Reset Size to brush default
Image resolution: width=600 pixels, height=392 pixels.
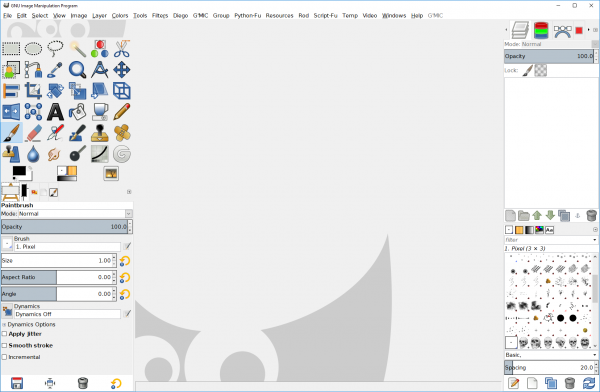click(x=125, y=261)
